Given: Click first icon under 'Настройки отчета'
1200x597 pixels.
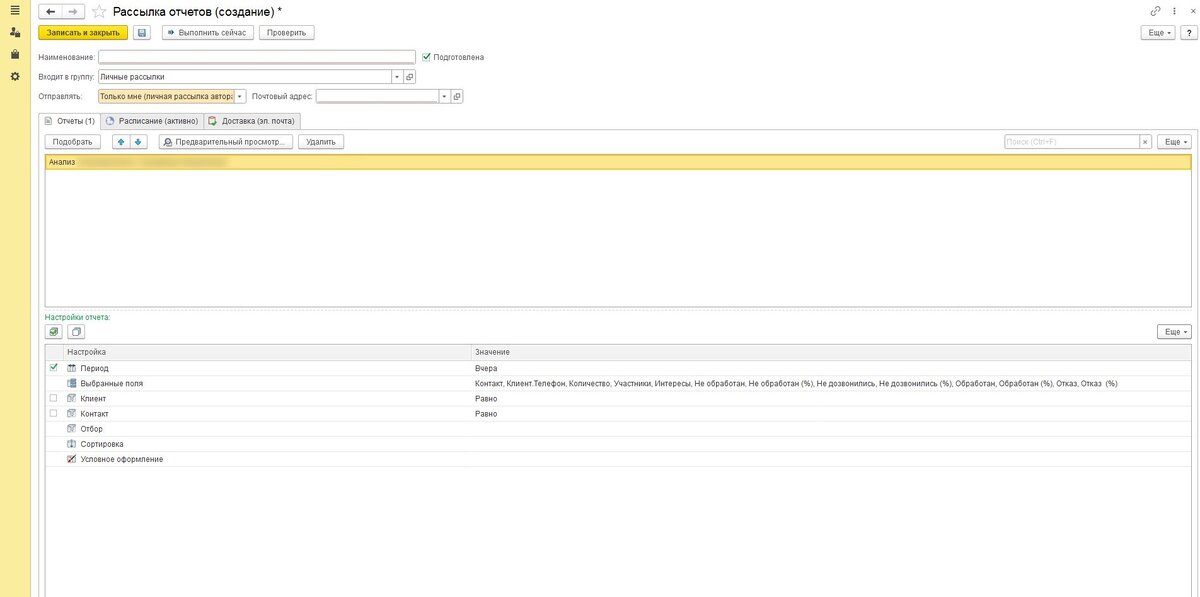Looking at the screenshot, I should (54, 332).
